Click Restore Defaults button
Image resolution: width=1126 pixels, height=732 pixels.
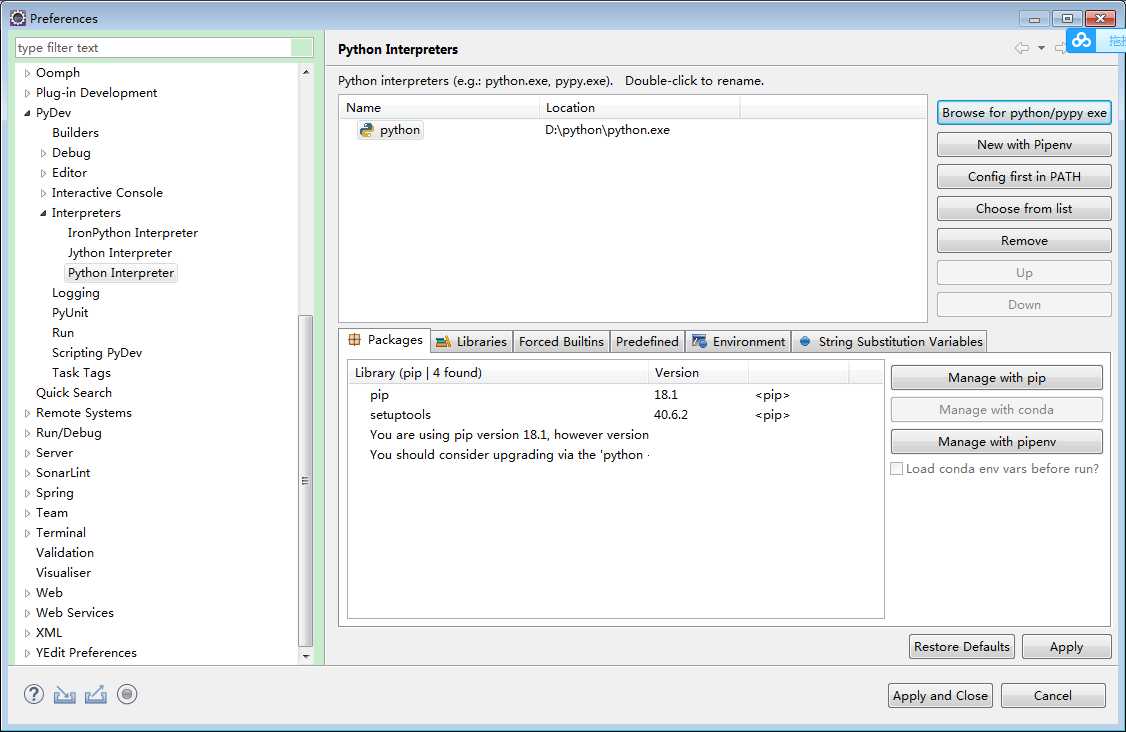(x=962, y=647)
